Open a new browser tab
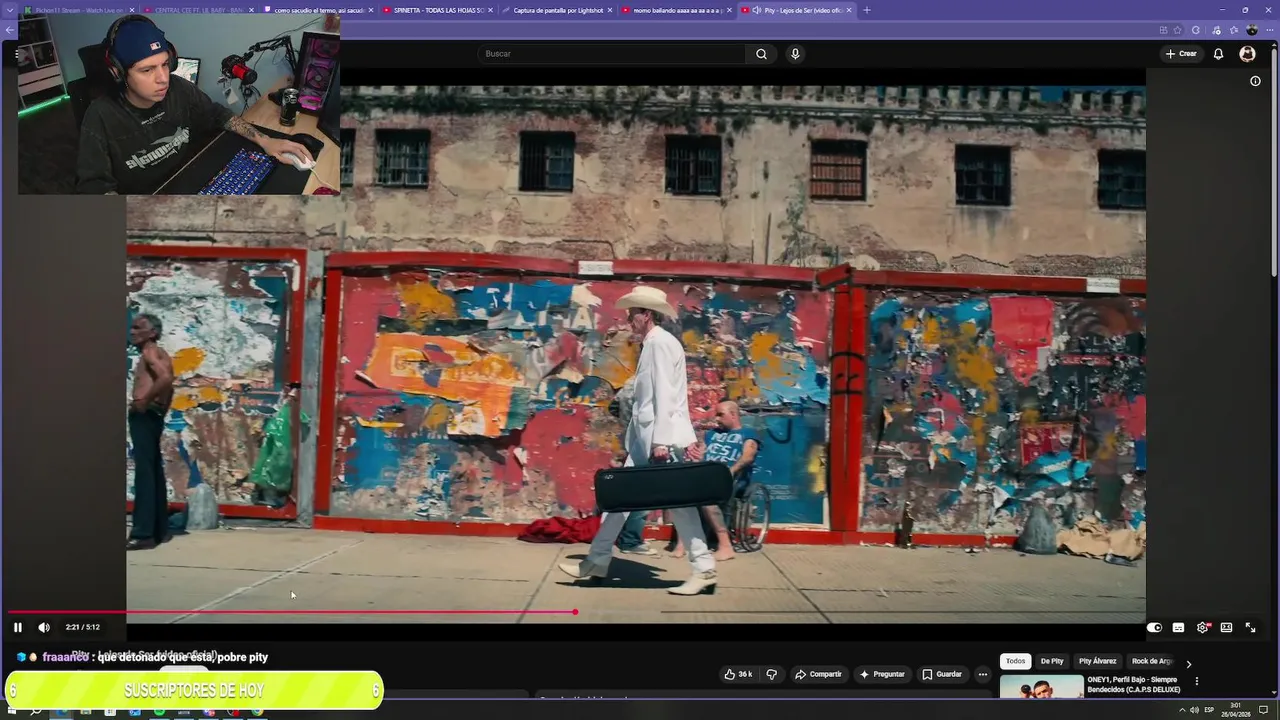Viewport: 1280px width, 720px height. (866, 10)
